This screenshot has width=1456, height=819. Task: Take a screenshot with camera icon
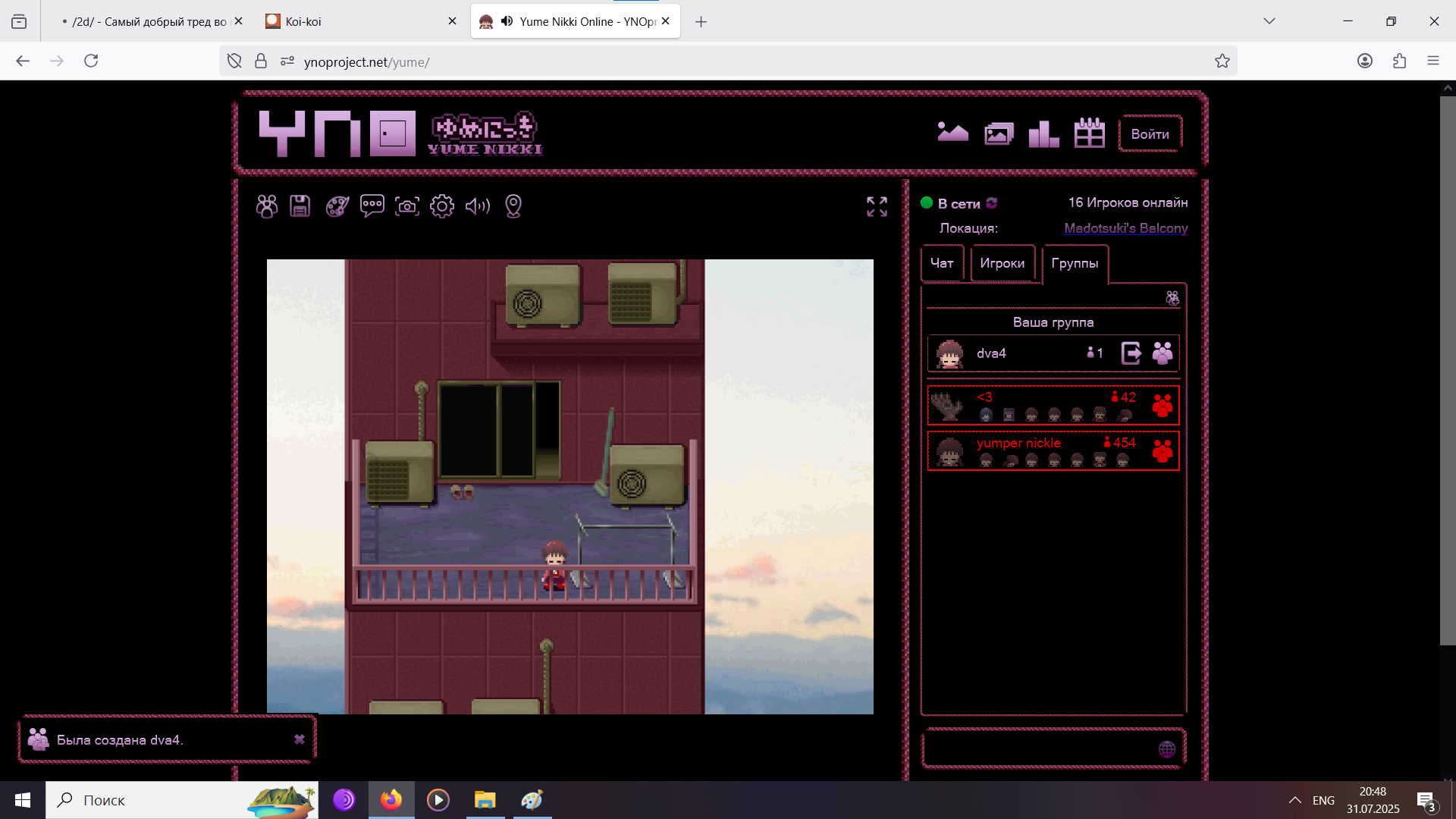(407, 206)
